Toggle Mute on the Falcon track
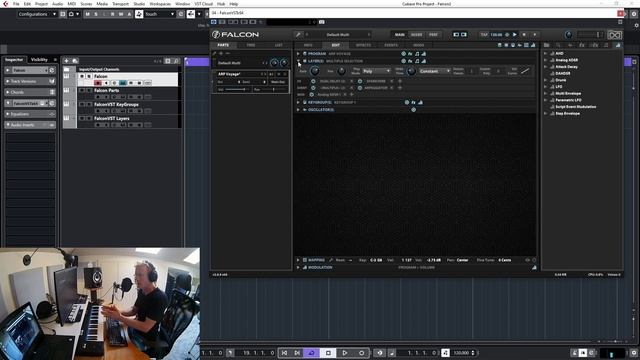Image resolution: width=640 pixels, height=360 pixels. (x=82, y=76)
